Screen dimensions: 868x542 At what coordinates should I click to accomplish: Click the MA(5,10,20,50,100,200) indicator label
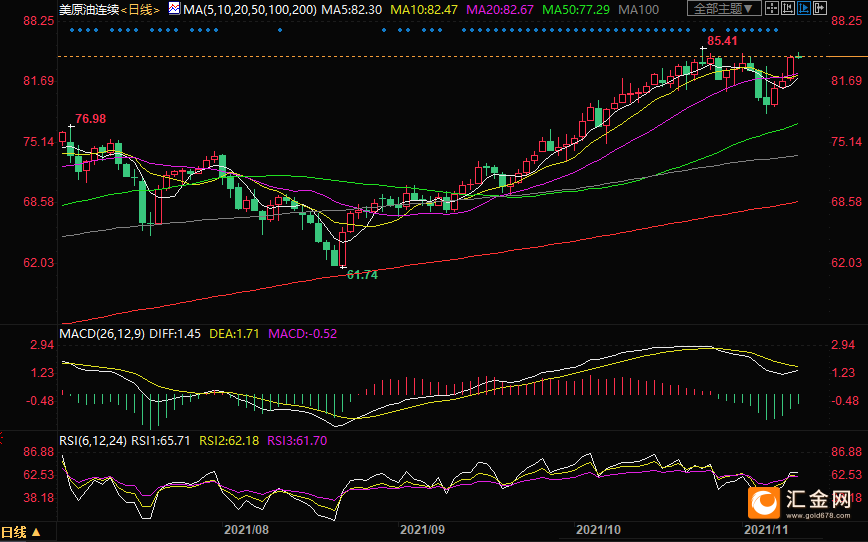point(250,9)
